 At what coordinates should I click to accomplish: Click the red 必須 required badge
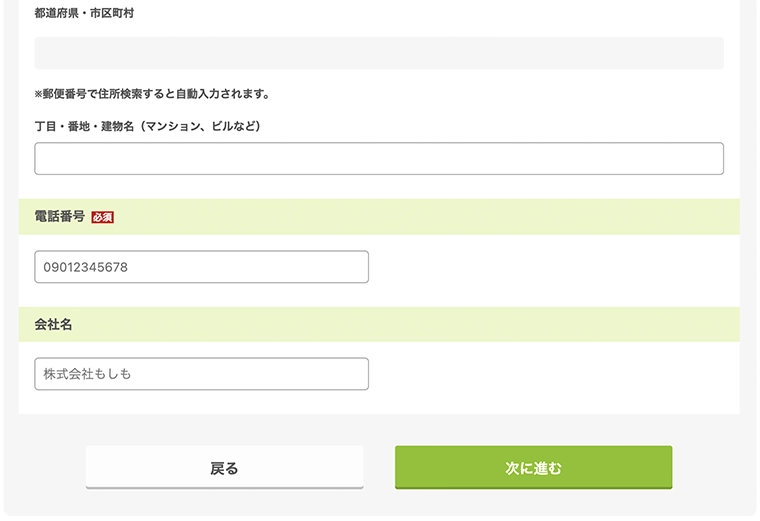pyautogui.click(x=102, y=217)
